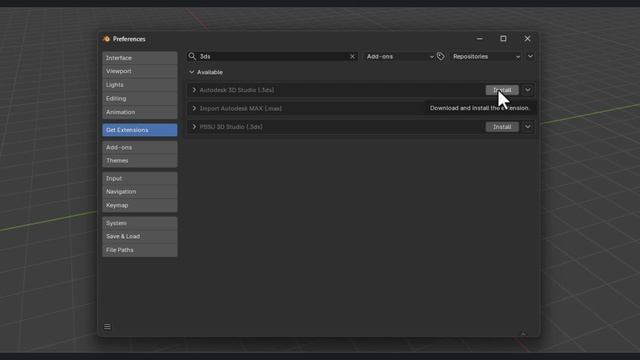Viewport: 640px width, 360px height.
Task: Open the System preferences section
Action: click(140, 223)
